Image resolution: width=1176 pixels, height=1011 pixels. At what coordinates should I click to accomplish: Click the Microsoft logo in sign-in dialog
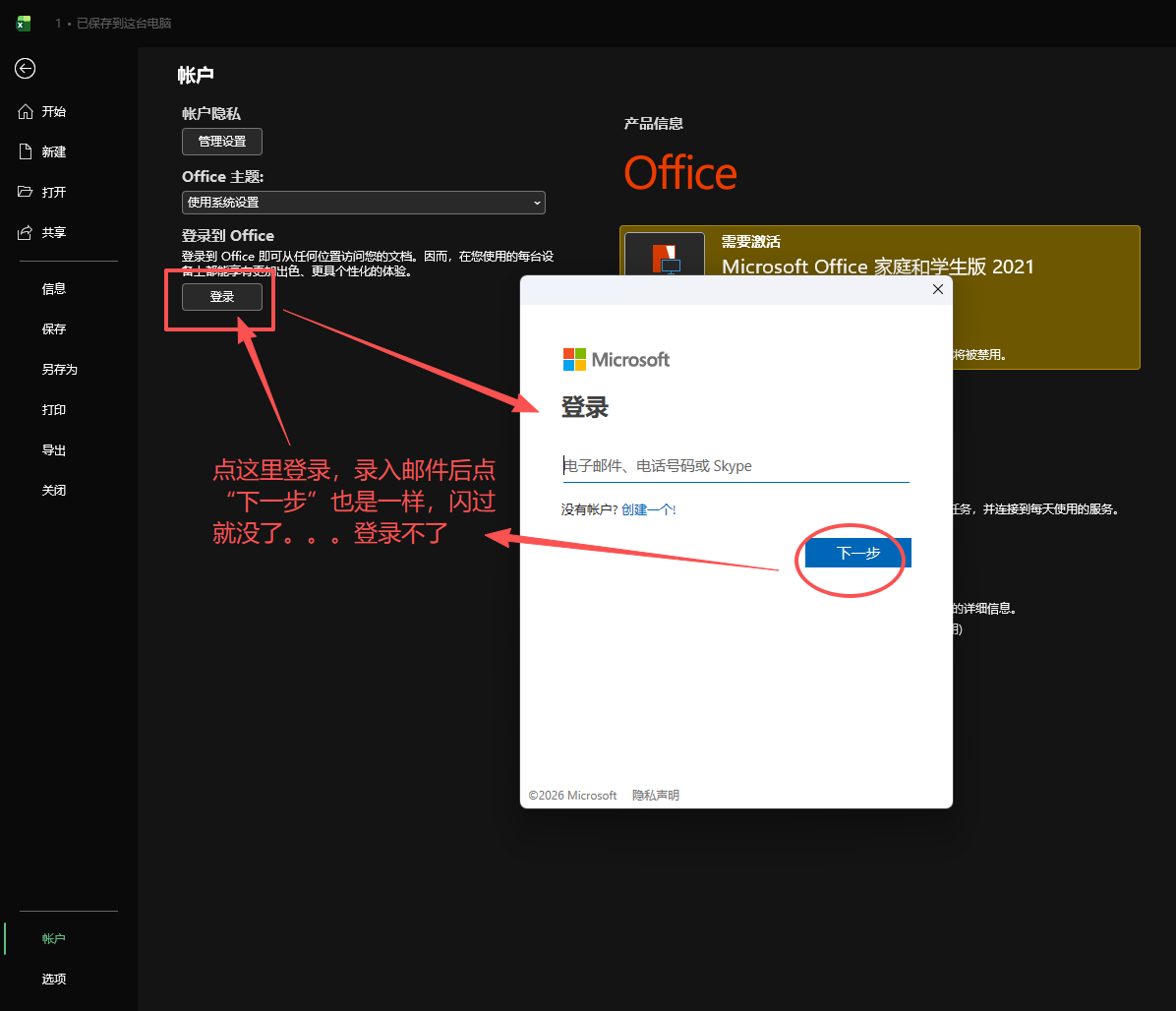[x=617, y=359]
